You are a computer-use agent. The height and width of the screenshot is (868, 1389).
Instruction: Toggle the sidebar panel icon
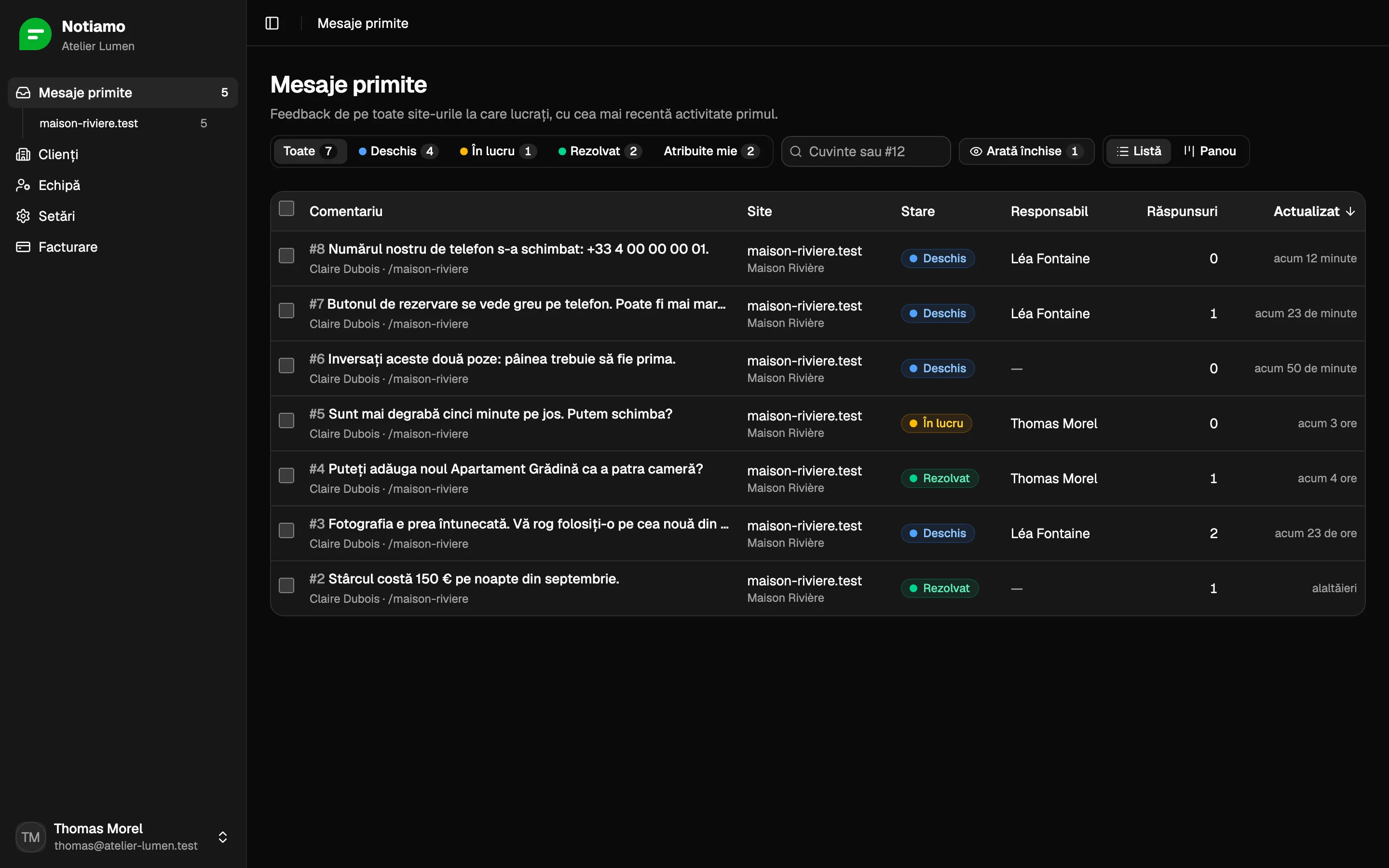[x=272, y=23]
